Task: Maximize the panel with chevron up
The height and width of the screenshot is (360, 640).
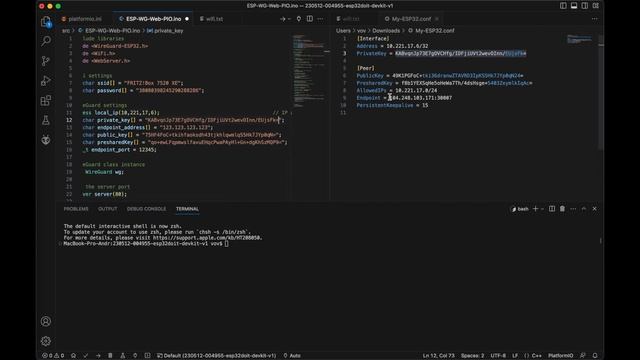Action: point(584,209)
